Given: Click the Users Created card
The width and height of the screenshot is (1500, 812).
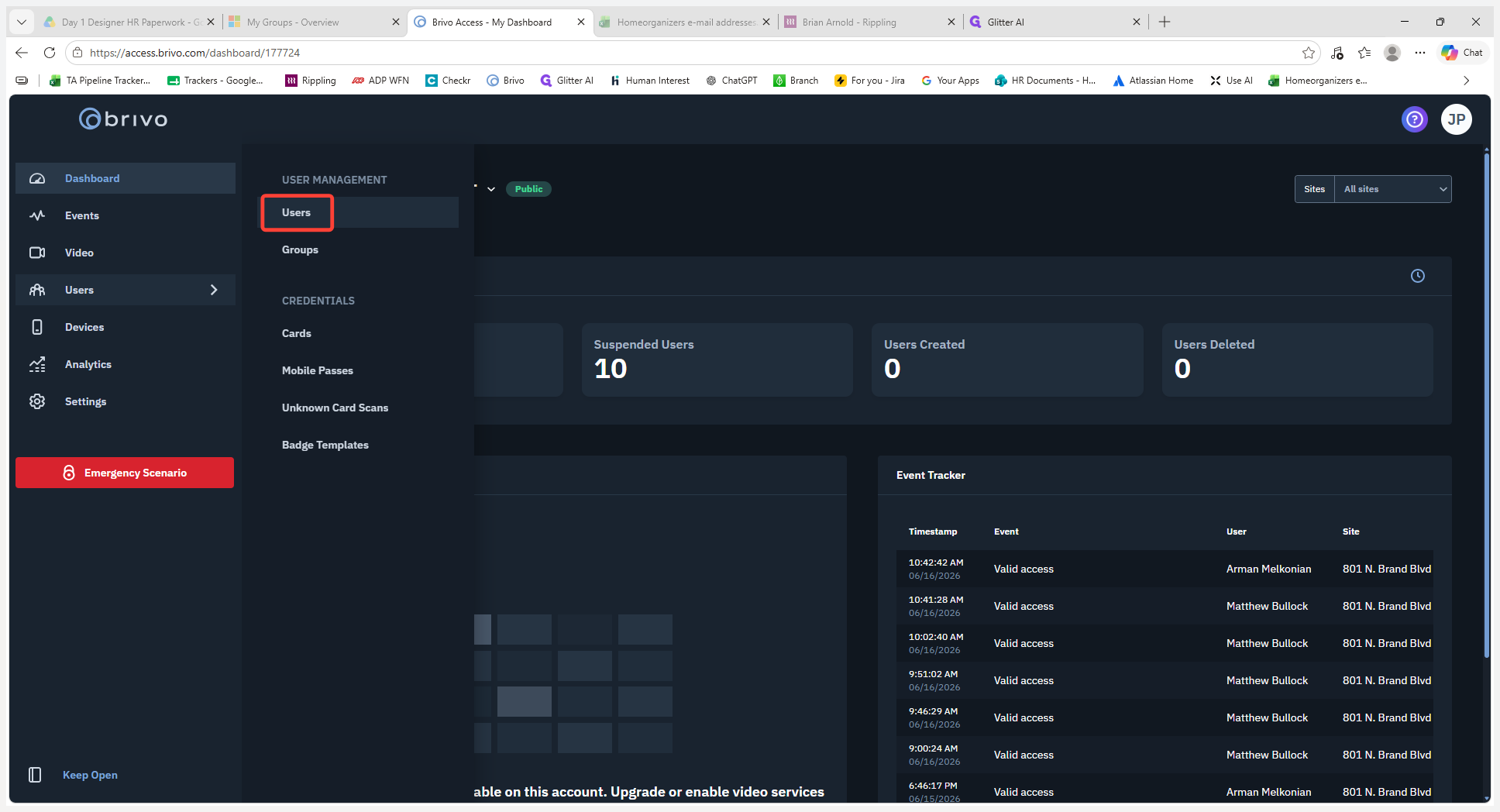Looking at the screenshot, I should pos(1007,360).
